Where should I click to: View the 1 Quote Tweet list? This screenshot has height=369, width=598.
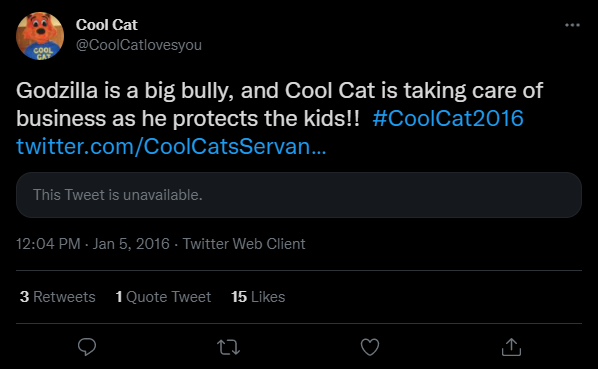click(x=163, y=297)
